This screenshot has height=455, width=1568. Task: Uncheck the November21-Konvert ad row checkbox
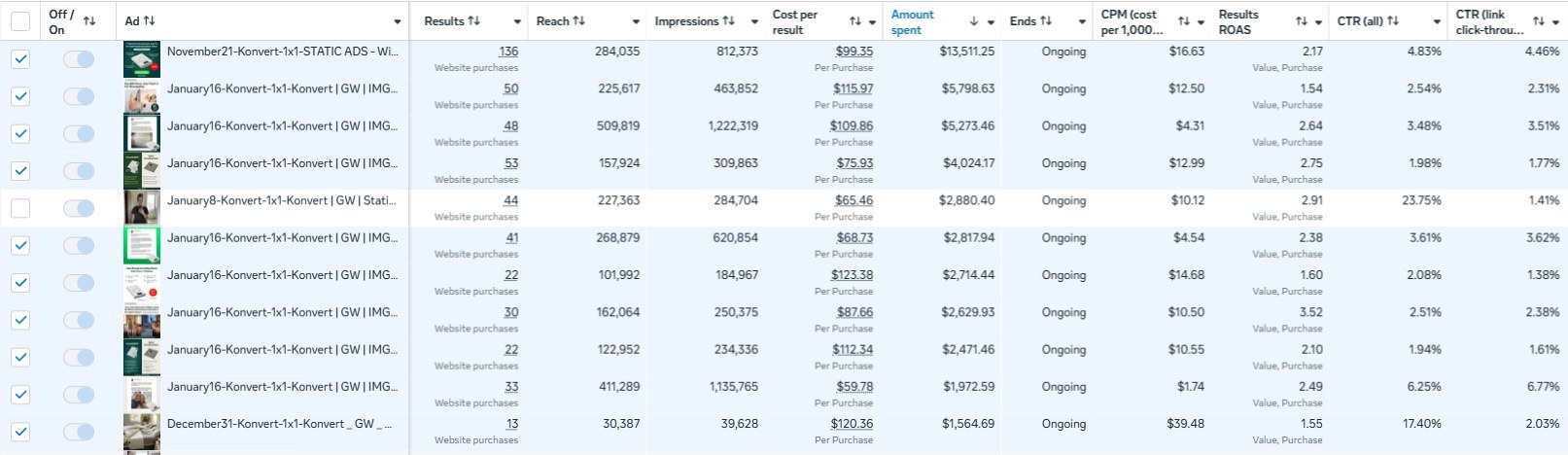(20, 59)
